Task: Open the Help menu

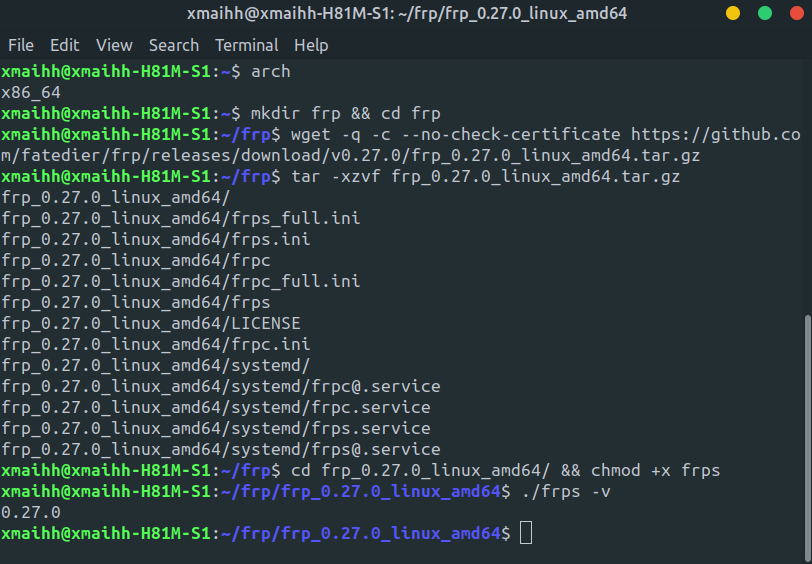Action: point(311,45)
